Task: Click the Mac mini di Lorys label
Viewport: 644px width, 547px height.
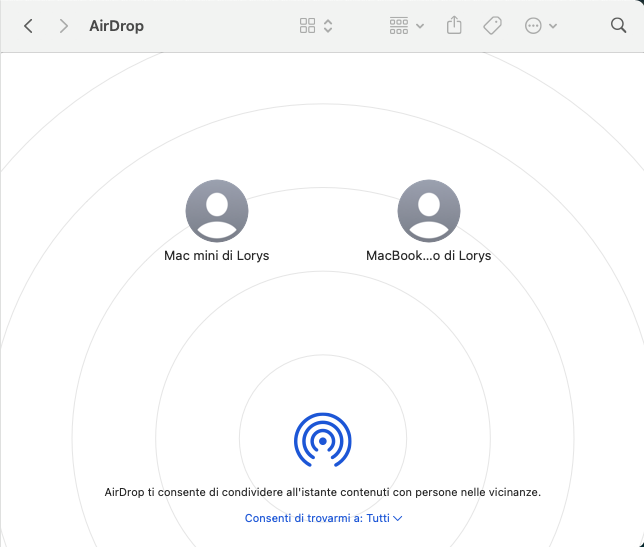Action: click(216, 255)
